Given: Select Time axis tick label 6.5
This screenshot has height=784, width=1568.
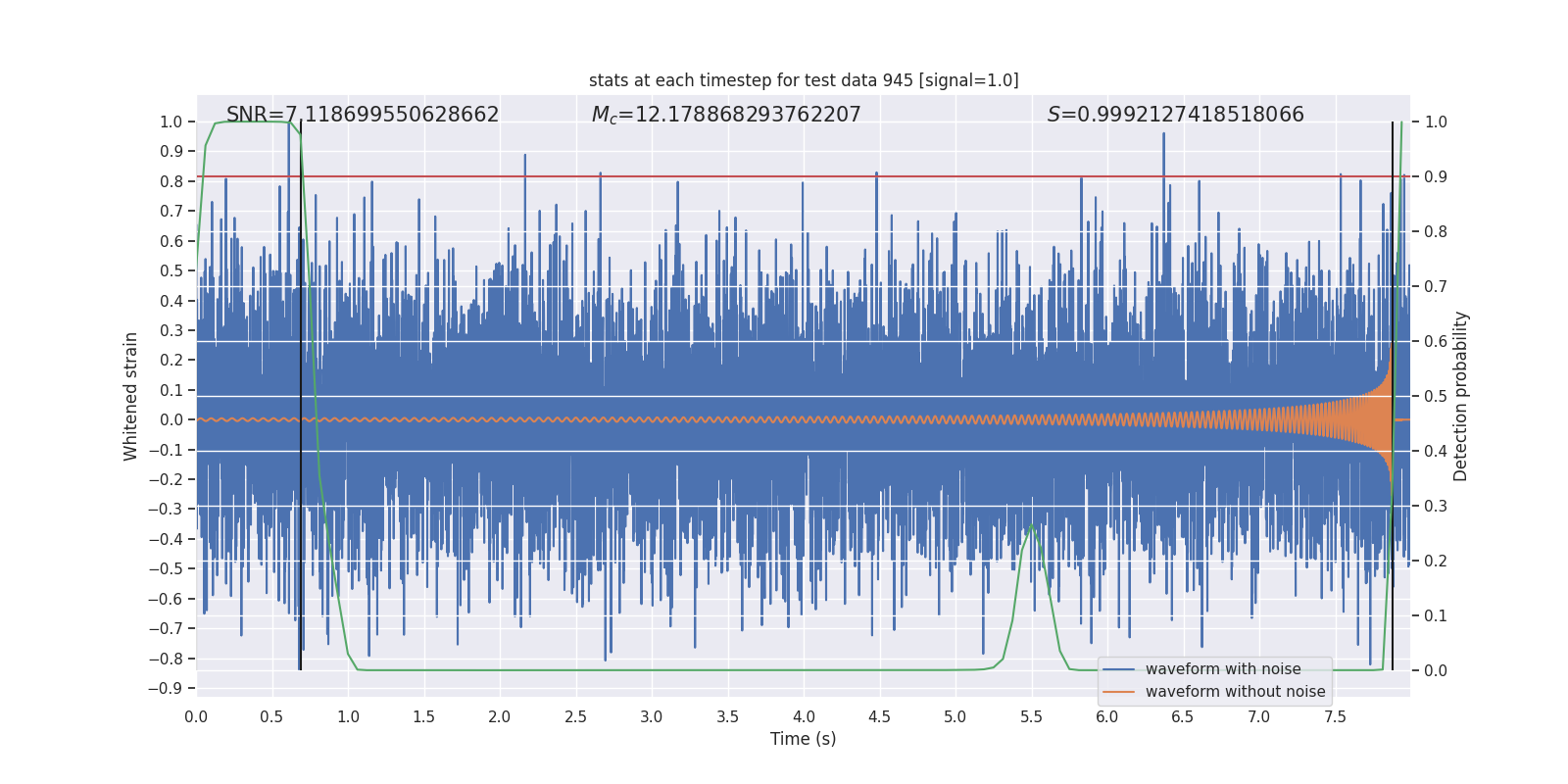Looking at the screenshot, I should pyautogui.click(x=1183, y=716).
